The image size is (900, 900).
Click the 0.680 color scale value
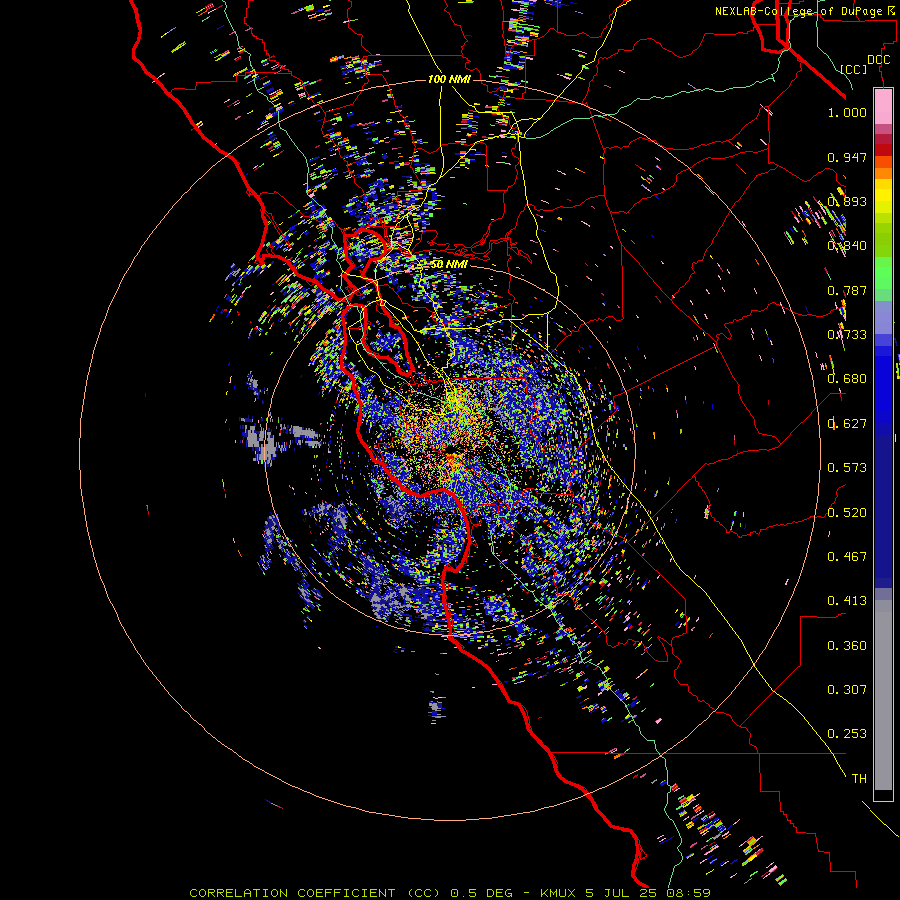tap(847, 379)
